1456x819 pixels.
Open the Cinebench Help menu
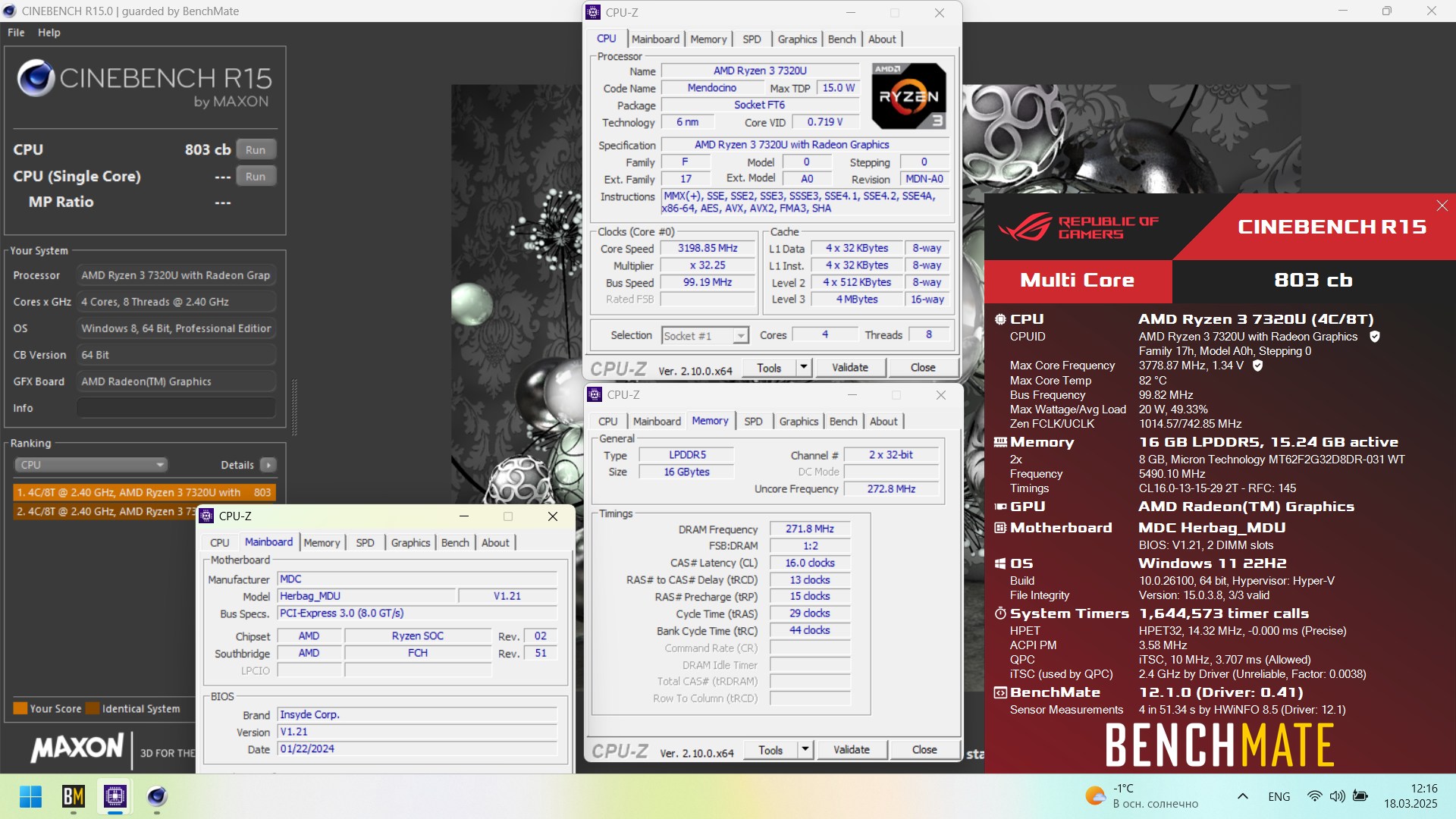point(49,33)
